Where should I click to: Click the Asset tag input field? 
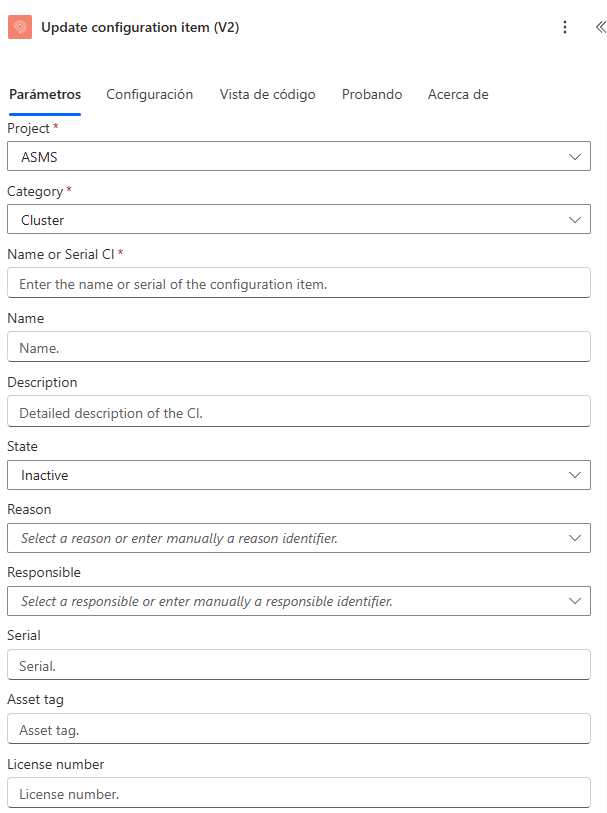pos(298,729)
